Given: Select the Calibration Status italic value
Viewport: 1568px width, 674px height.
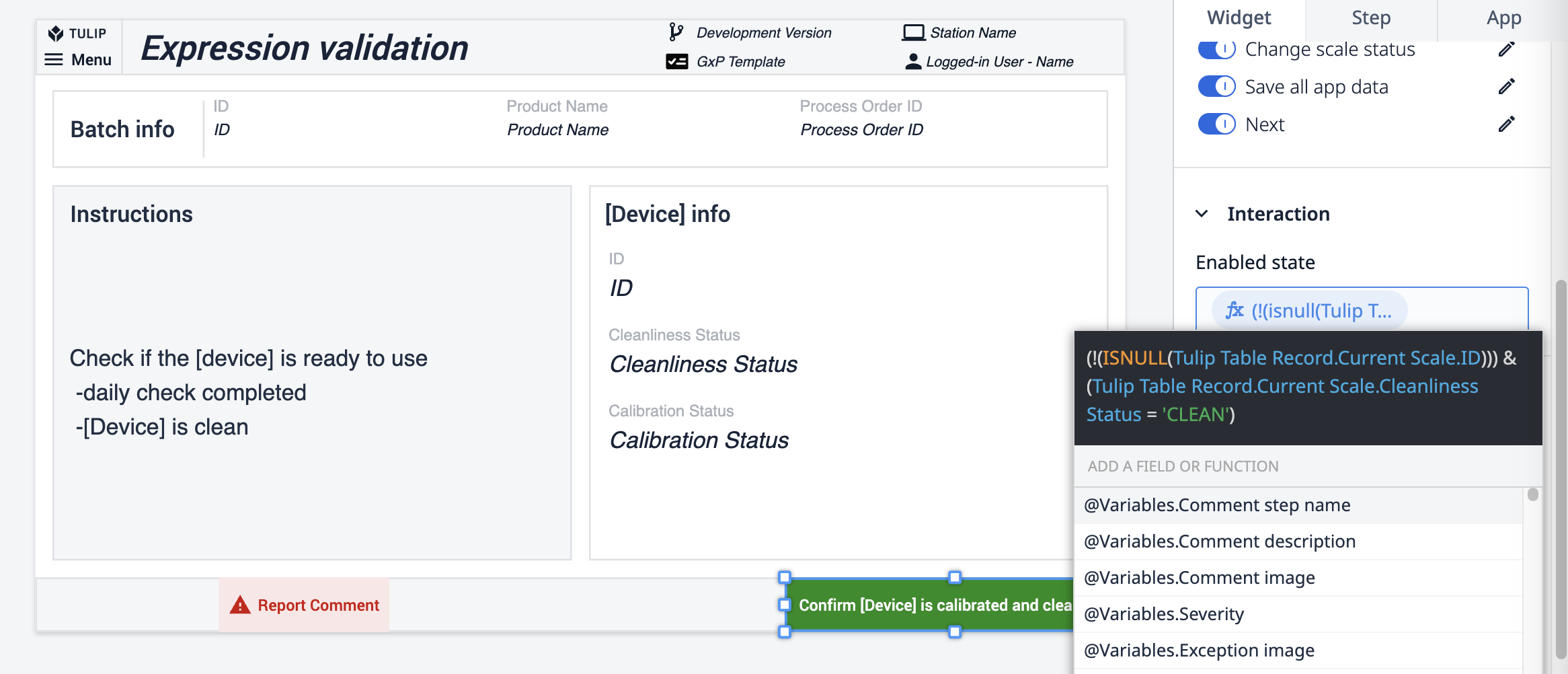Looking at the screenshot, I should coord(699,440).
